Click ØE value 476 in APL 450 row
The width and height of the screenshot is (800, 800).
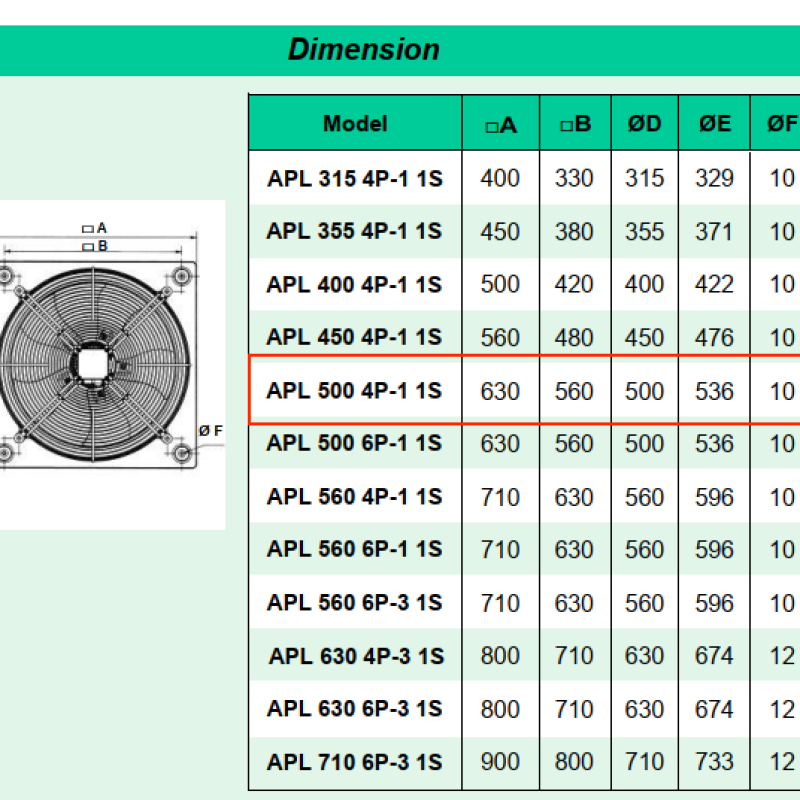tap(714, 338)
